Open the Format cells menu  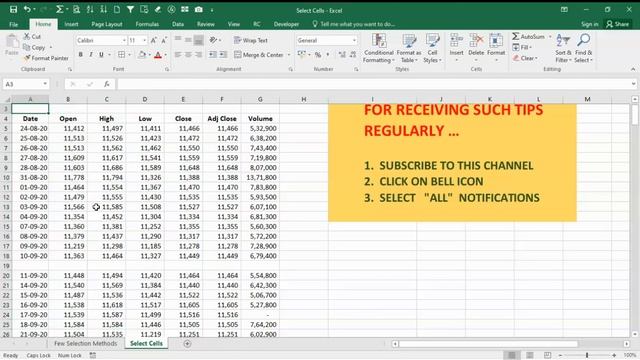[496, 47]
